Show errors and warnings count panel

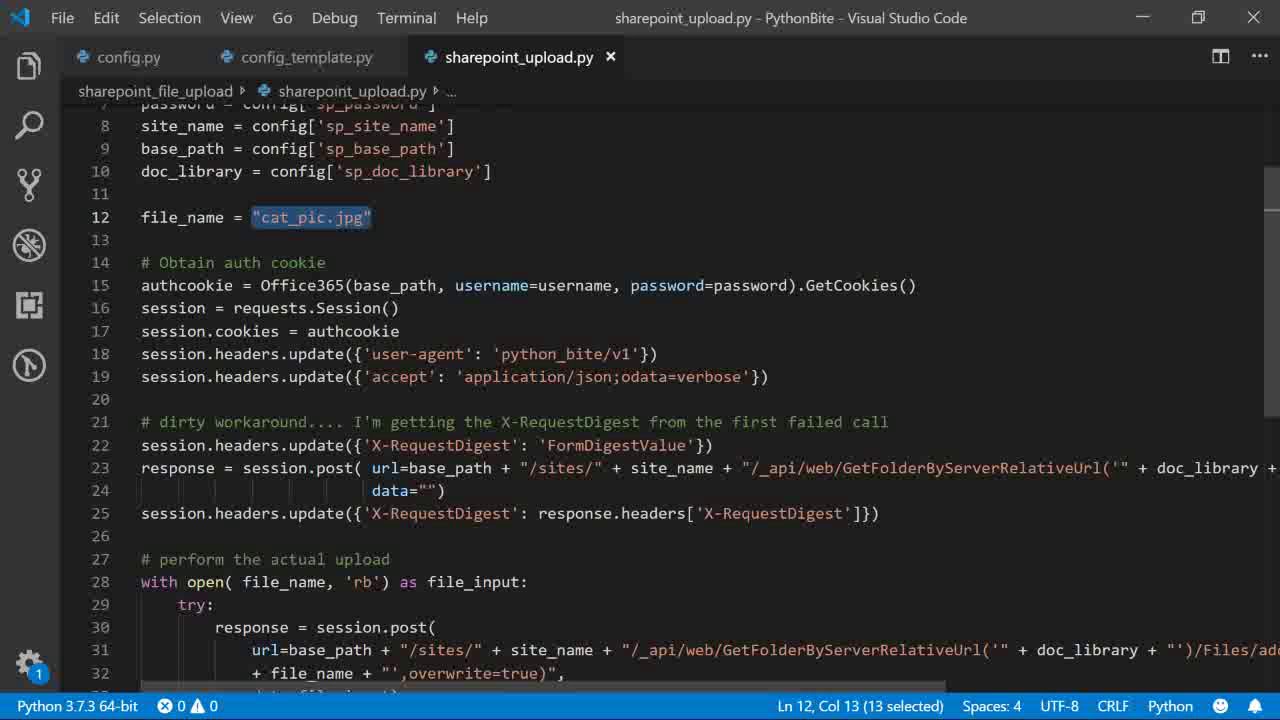coord(188,706)
